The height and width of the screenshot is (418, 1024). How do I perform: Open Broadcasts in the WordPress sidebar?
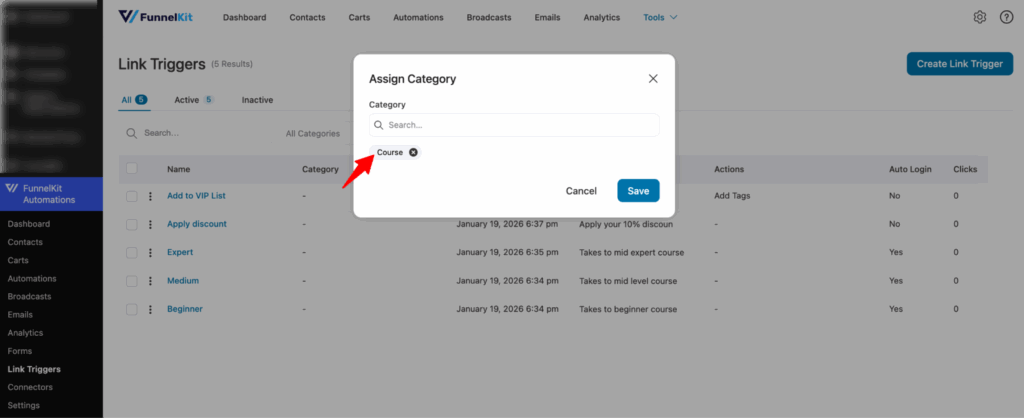29,297
